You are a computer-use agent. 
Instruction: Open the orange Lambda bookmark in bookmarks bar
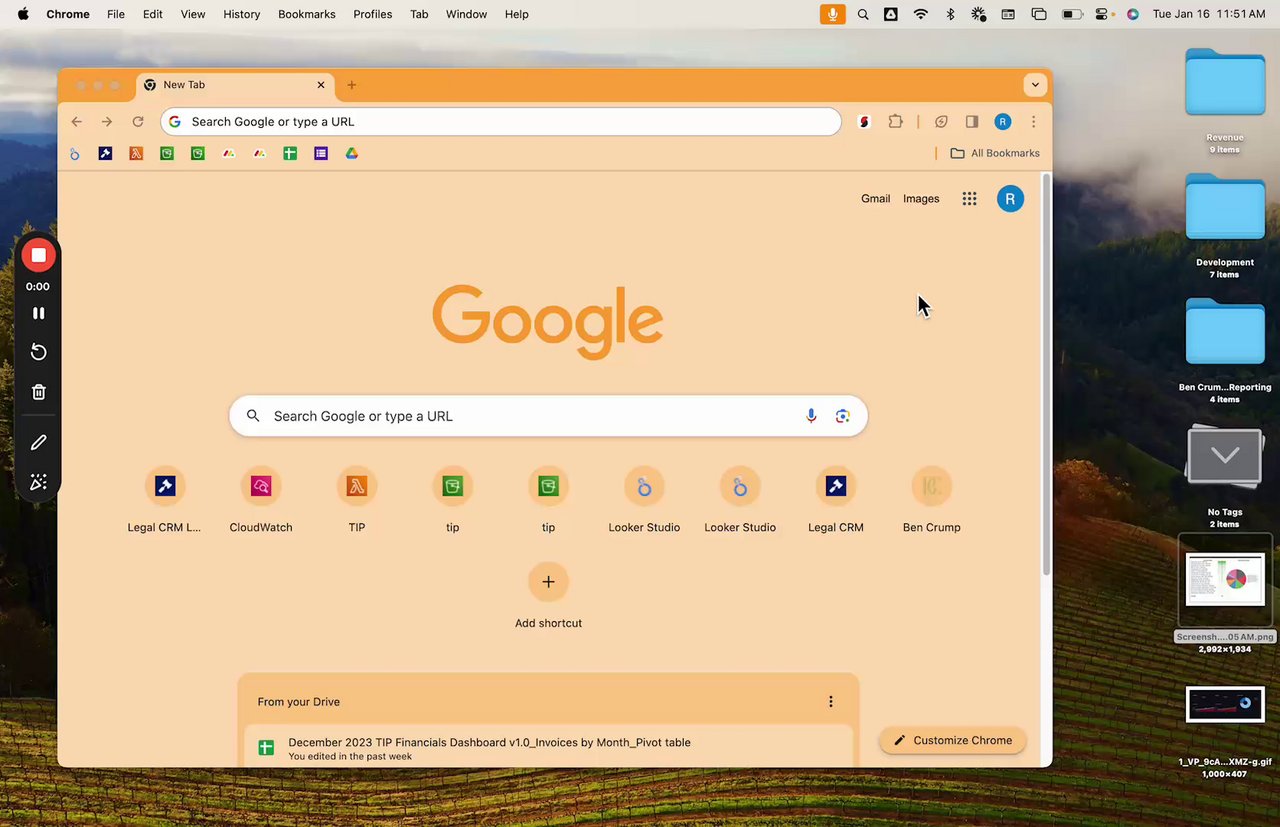tap(136, 153)
